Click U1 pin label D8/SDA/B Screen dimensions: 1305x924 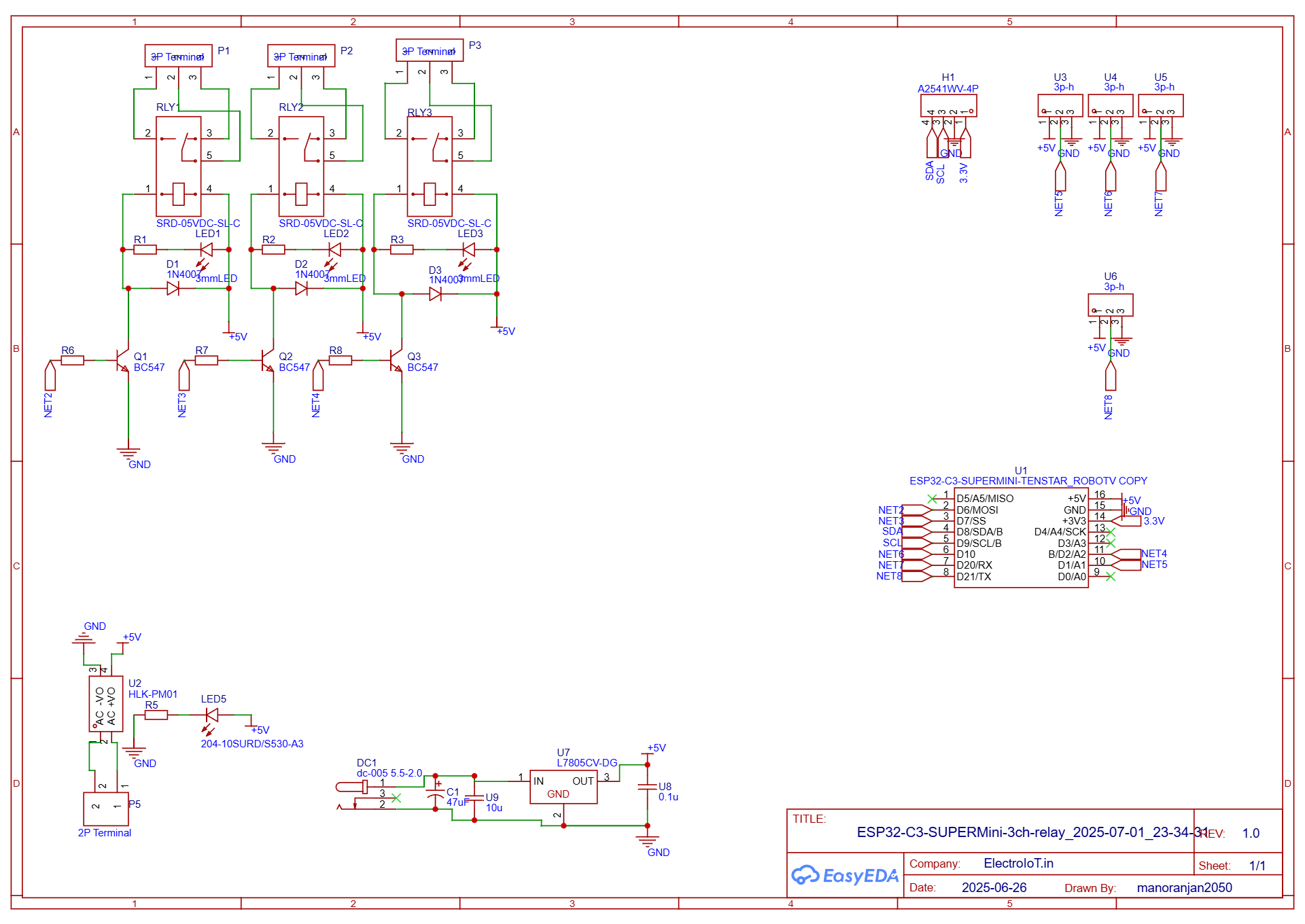[979, 532]
